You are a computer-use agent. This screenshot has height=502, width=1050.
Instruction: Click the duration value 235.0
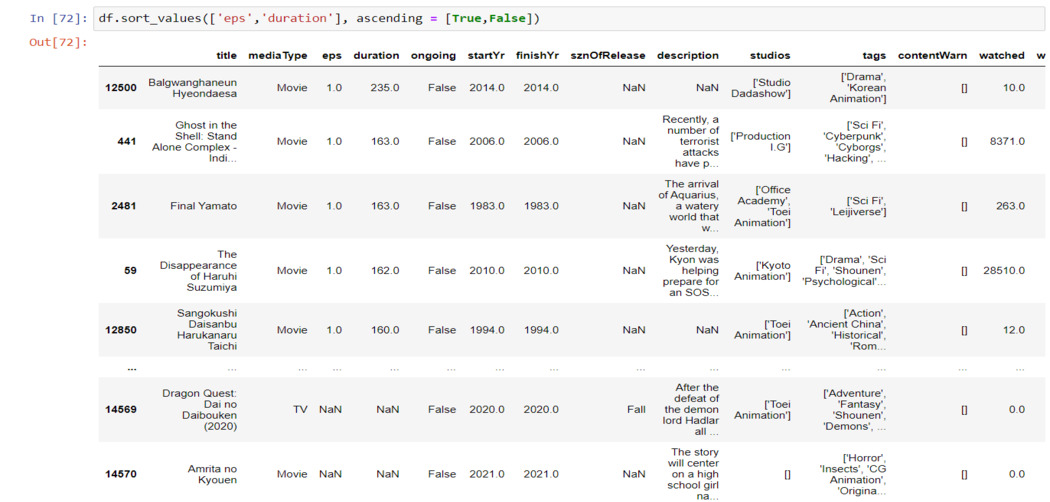[x=386, y=88]
